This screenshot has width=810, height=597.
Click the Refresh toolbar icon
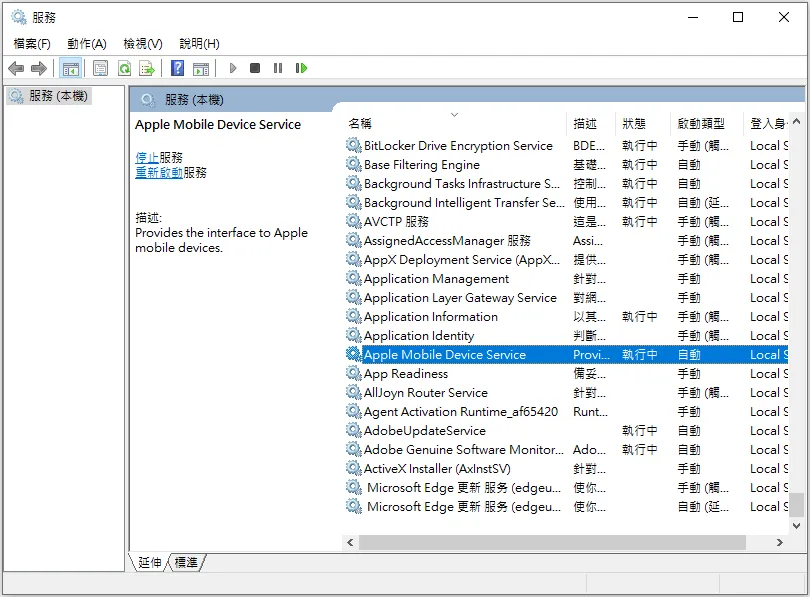tap(124, 68)
